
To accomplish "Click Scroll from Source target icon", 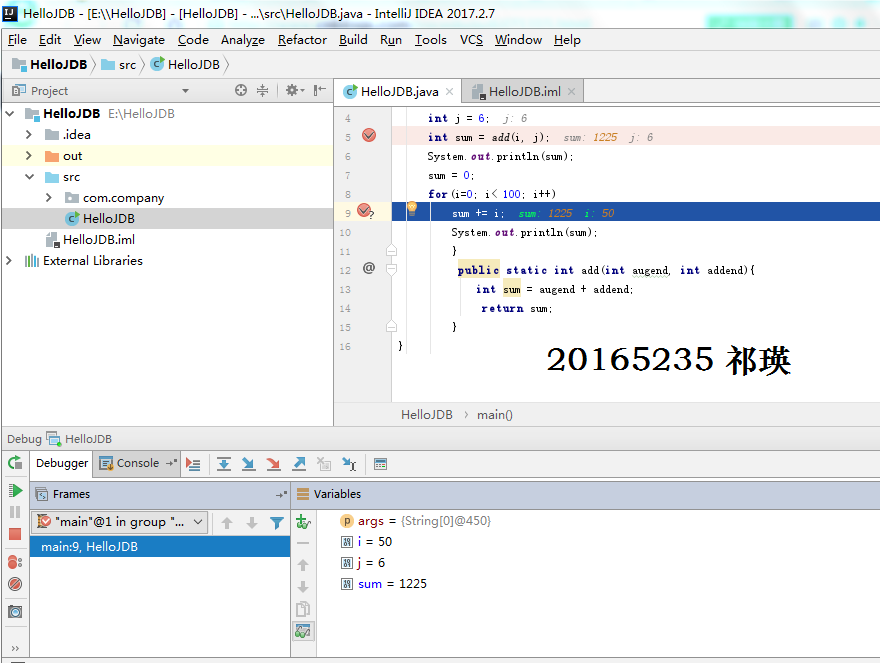I will point(241,90).
